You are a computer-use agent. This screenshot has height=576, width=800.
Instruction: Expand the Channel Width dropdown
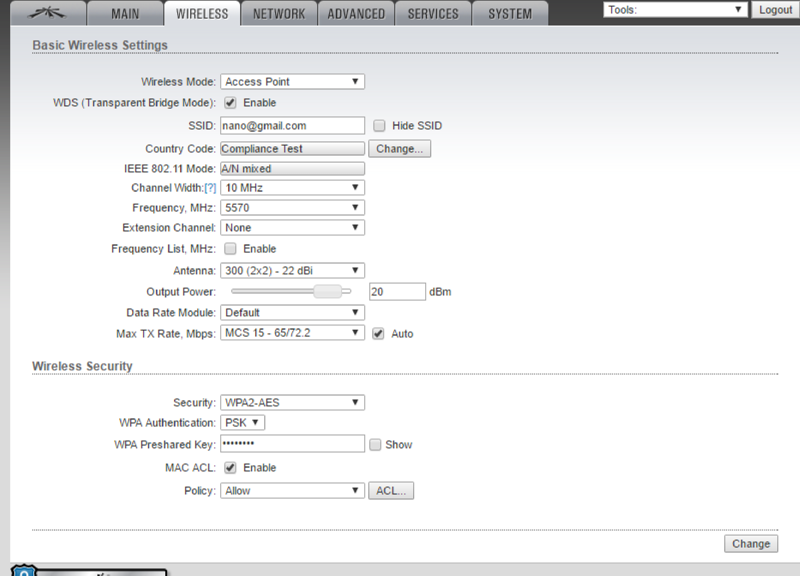coord(292,188)
